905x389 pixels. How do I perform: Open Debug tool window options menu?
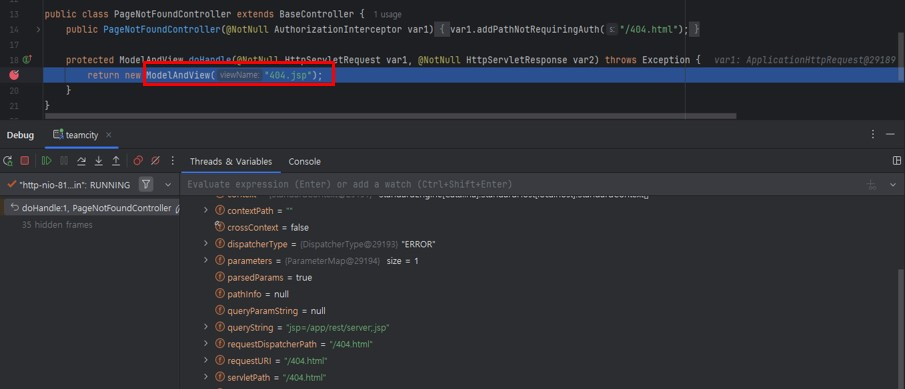(x=873, y=134)
